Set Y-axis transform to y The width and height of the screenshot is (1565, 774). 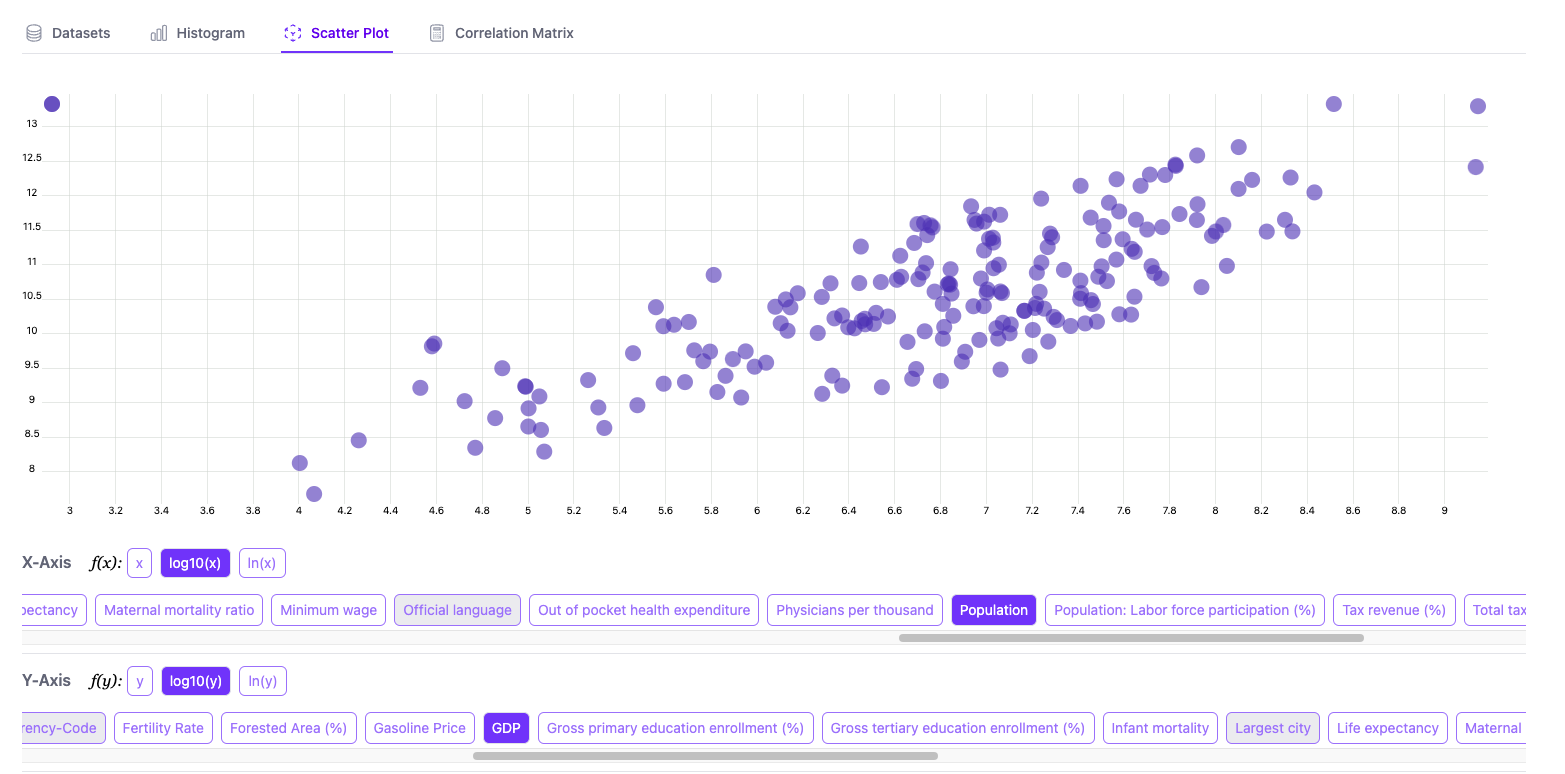(x=140, y=681)
